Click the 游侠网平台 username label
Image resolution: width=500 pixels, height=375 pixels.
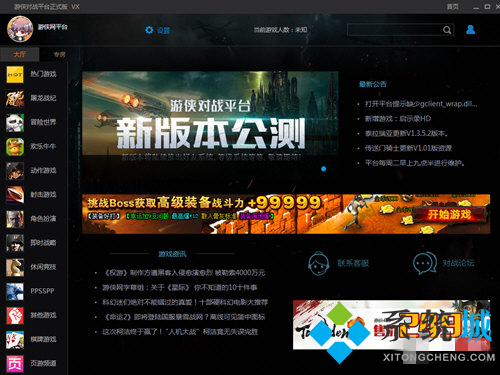[x=53, y=27]
